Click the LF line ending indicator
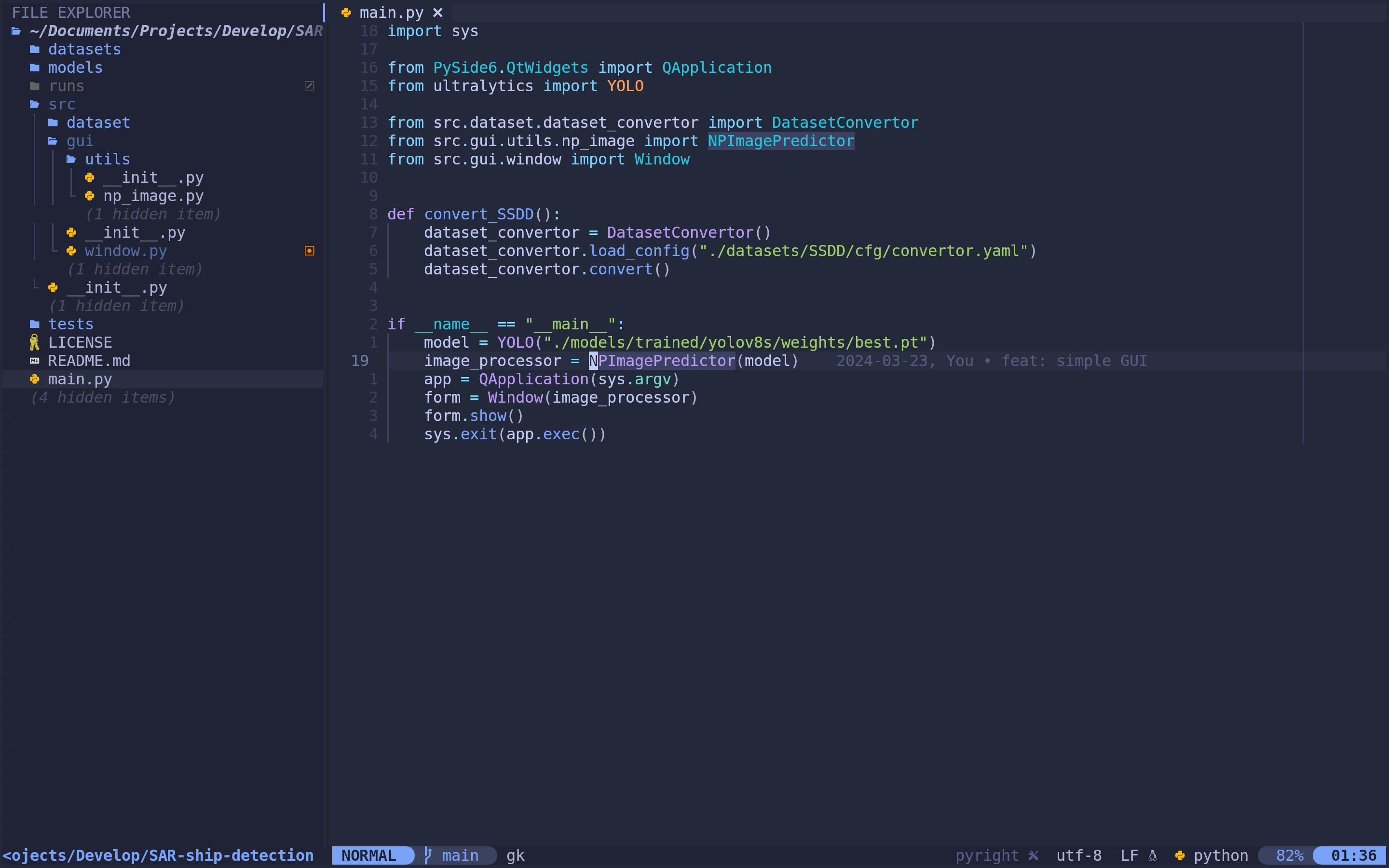Screen dimensions: 1389x868 tap(1130, 855)
